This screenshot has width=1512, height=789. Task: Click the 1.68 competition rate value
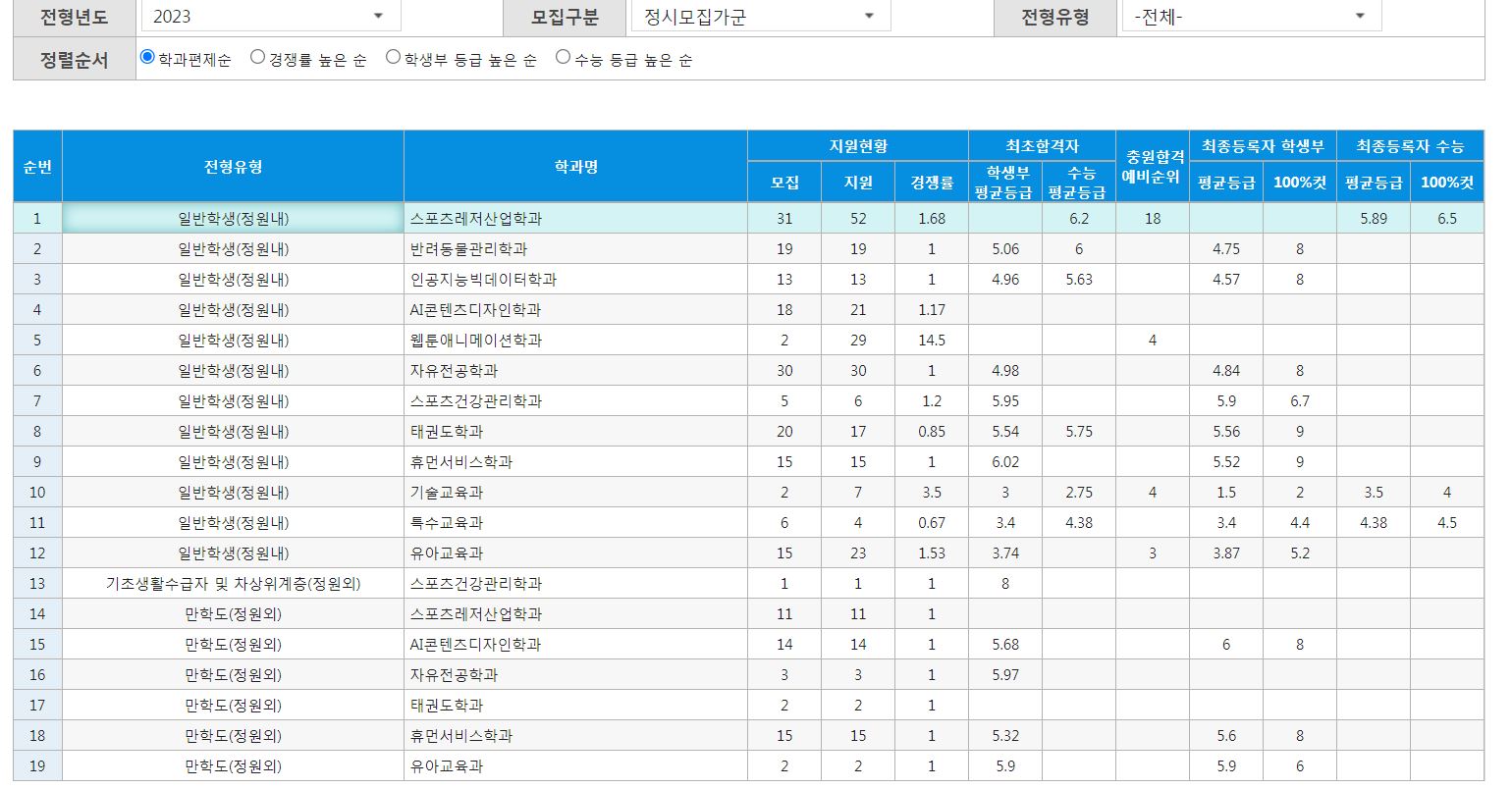tap(932, 218)
